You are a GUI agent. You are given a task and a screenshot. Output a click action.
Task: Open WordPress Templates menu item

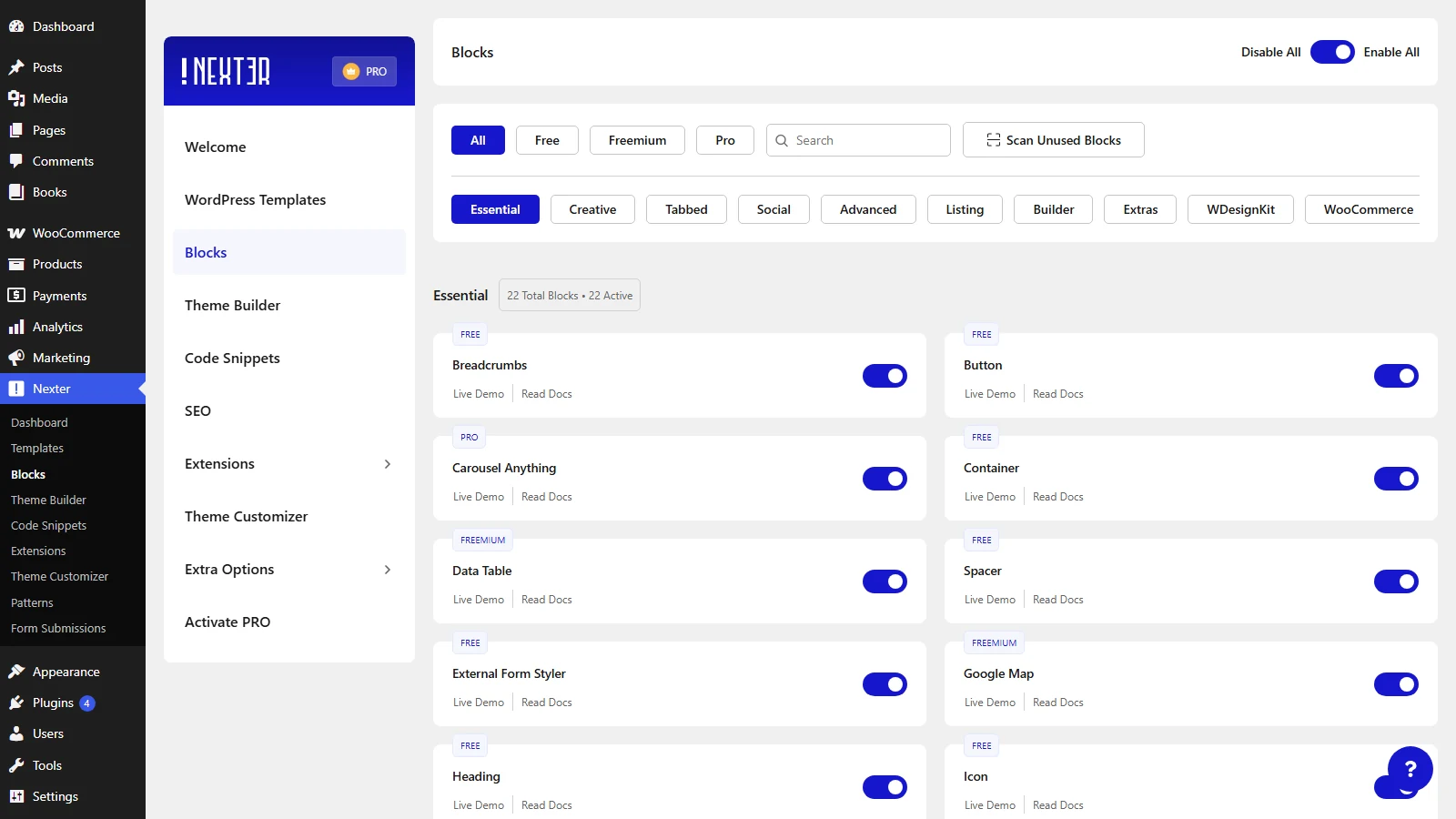(x=289, y=199)
